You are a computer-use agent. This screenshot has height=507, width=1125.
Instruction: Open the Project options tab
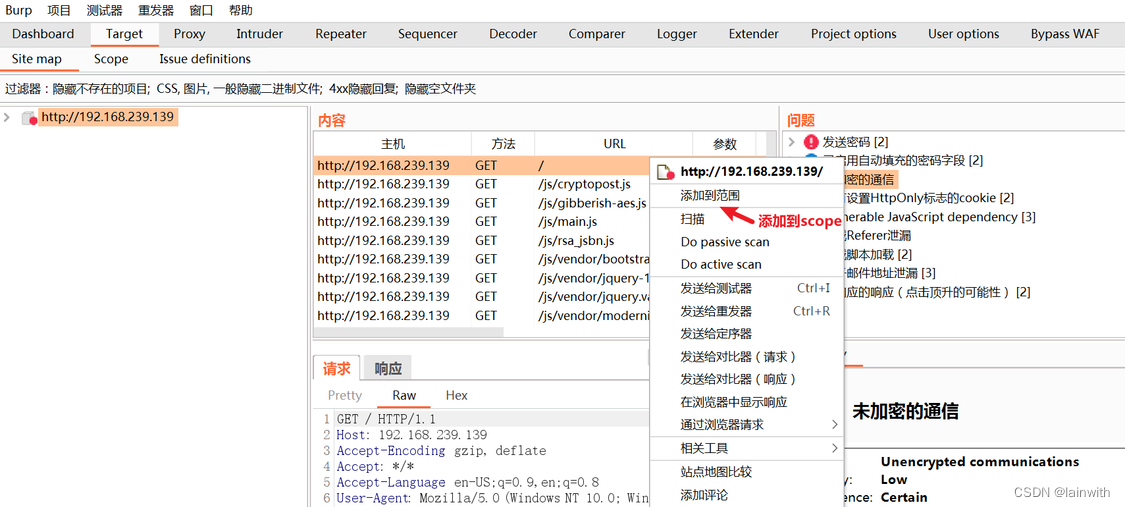coord(854,34)
